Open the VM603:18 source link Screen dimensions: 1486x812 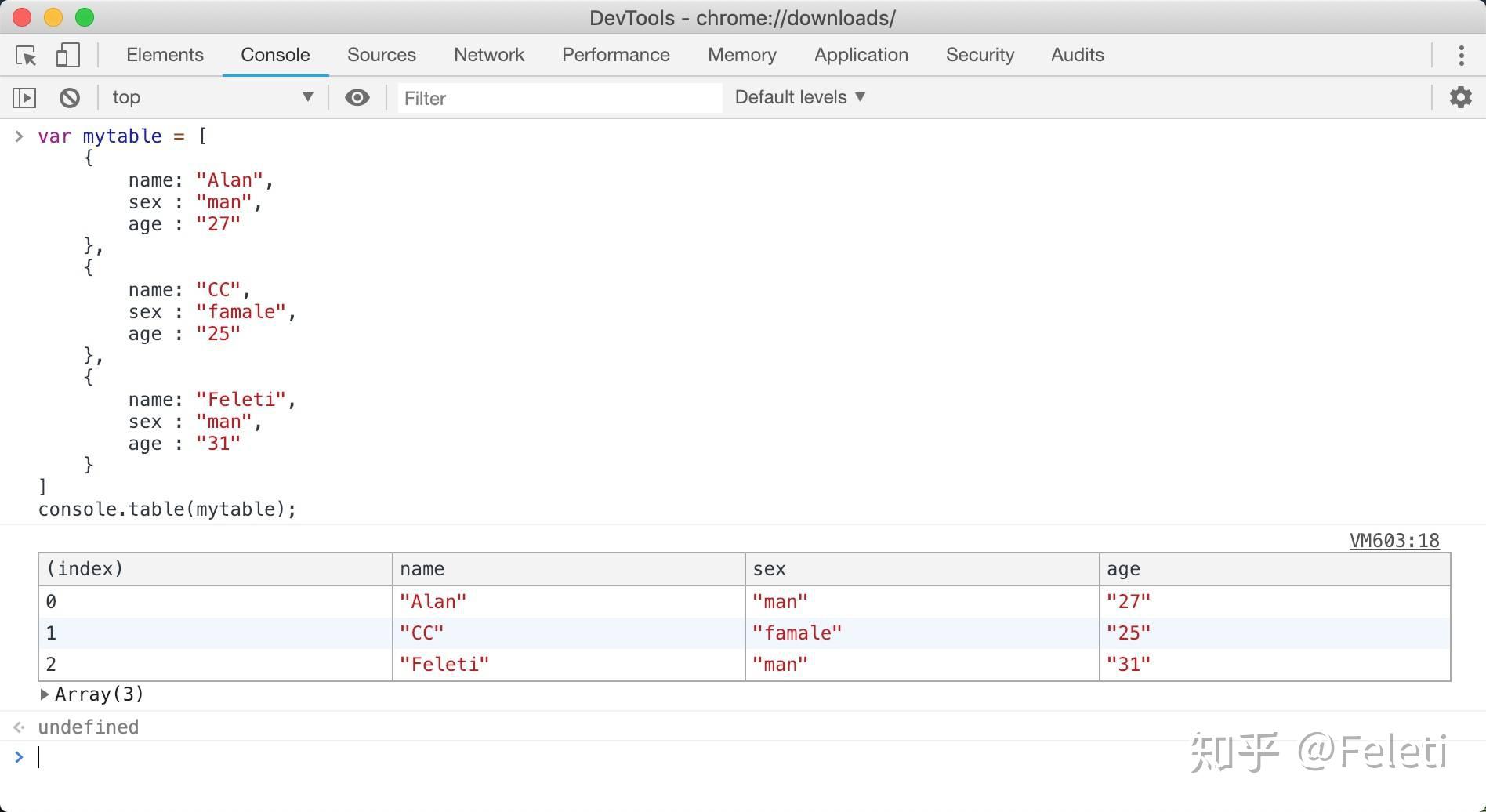(x=1394, y=541)
